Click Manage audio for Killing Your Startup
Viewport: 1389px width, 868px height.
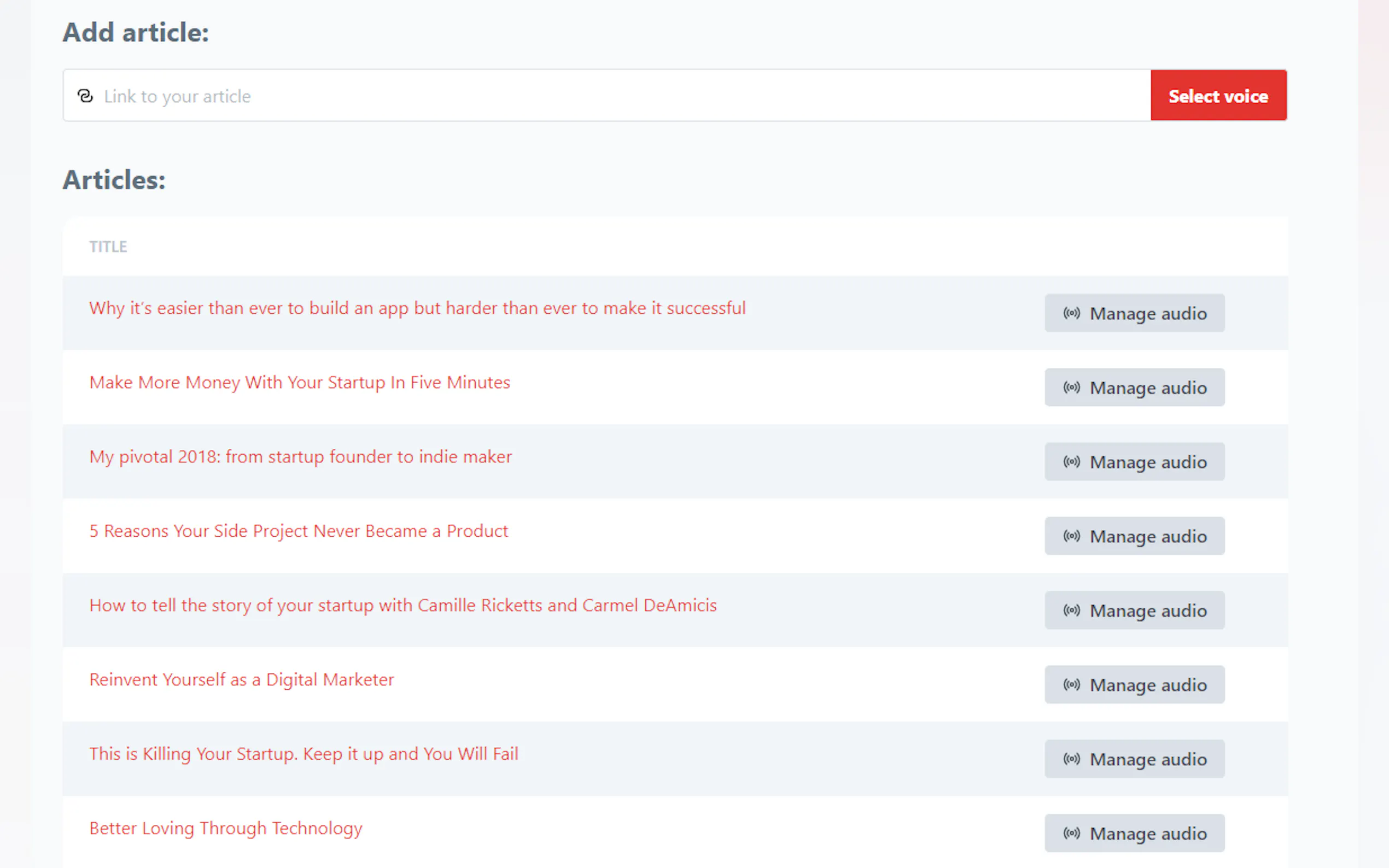coord(1134,759)
